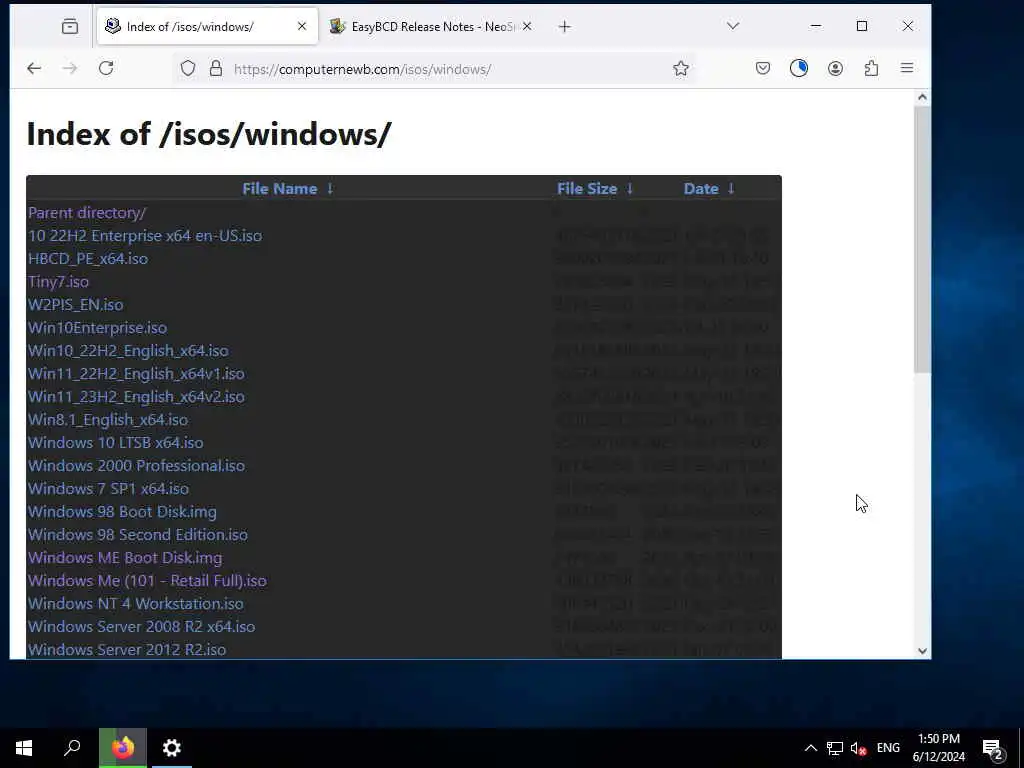Sort list by File Name
The image size is (1024, 768).
point(280,189)
